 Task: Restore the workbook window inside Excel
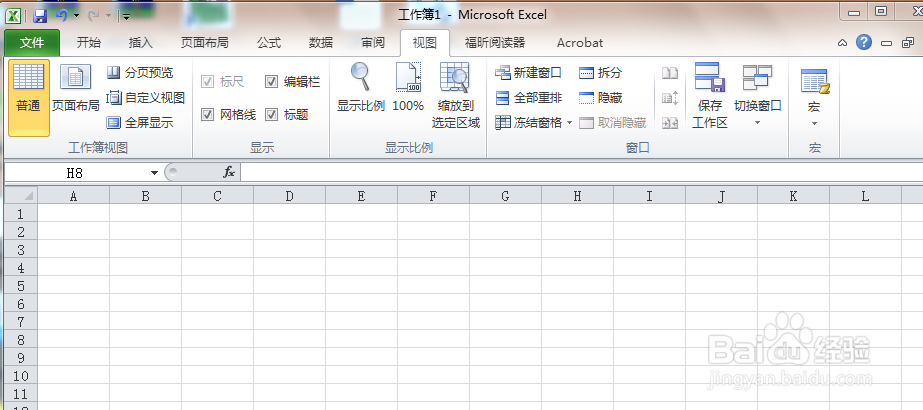(908, 43)
